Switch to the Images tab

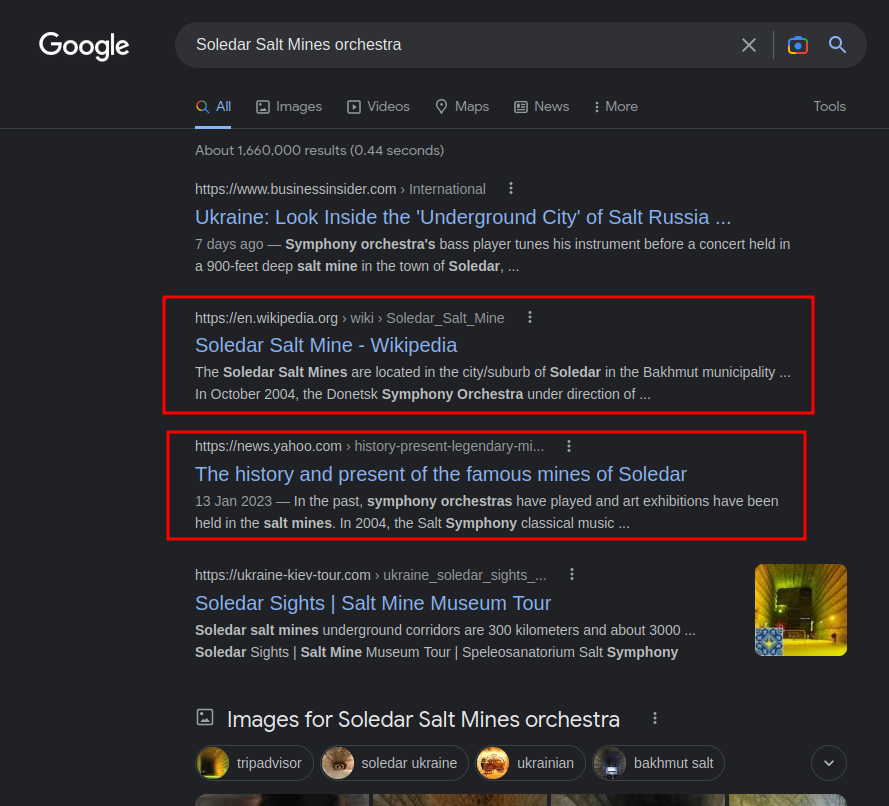point(289,107)
